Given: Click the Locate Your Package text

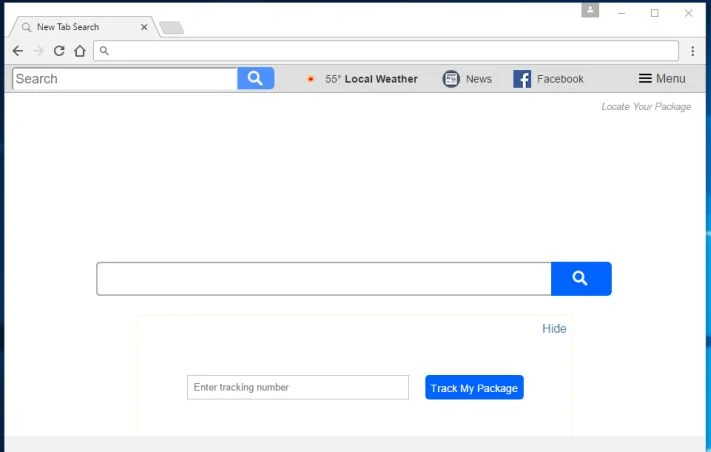Looking at the screenshot, I should click(646, 107).
